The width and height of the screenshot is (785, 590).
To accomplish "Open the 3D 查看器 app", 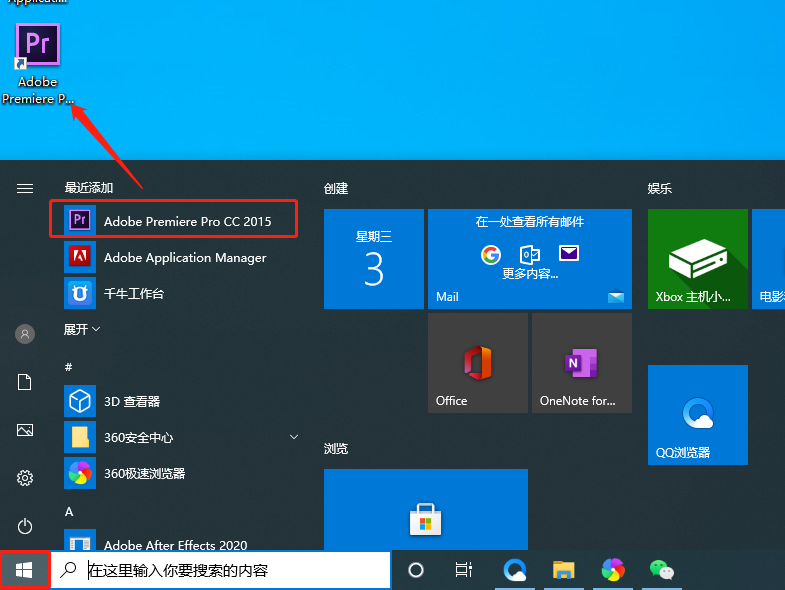I will (173, 401).
